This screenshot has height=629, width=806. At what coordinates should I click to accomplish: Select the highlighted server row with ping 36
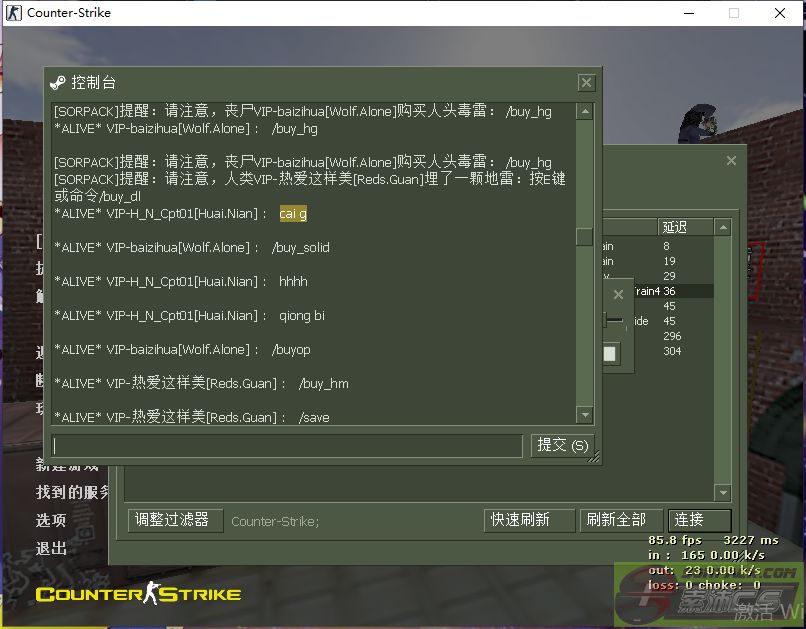pyautogui.click(x=673, y=291)
